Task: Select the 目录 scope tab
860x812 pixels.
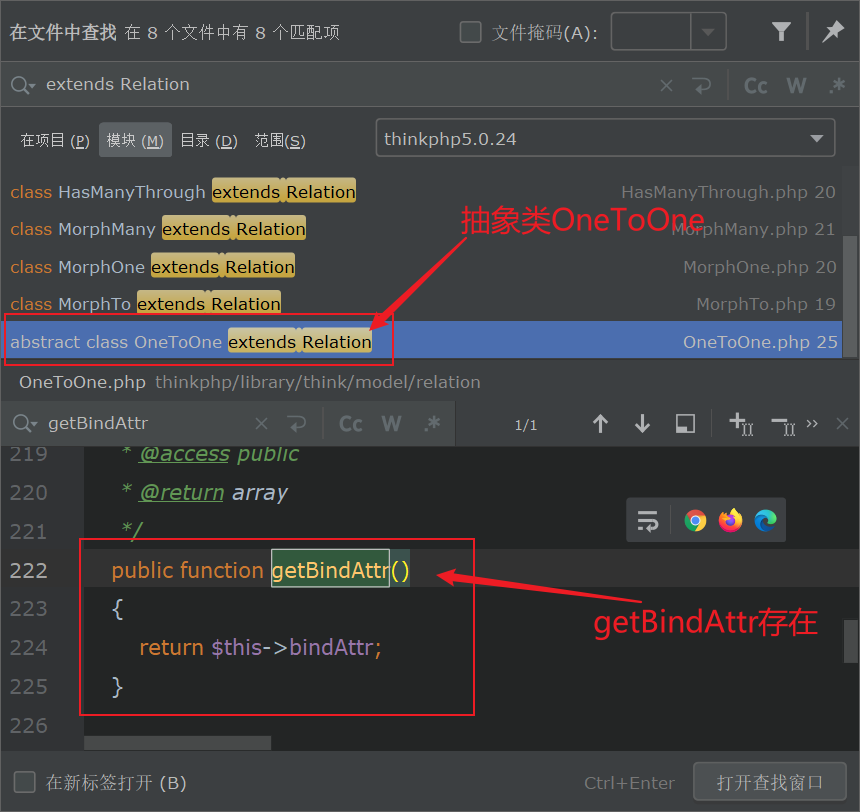Action: [x=208, y=141]
